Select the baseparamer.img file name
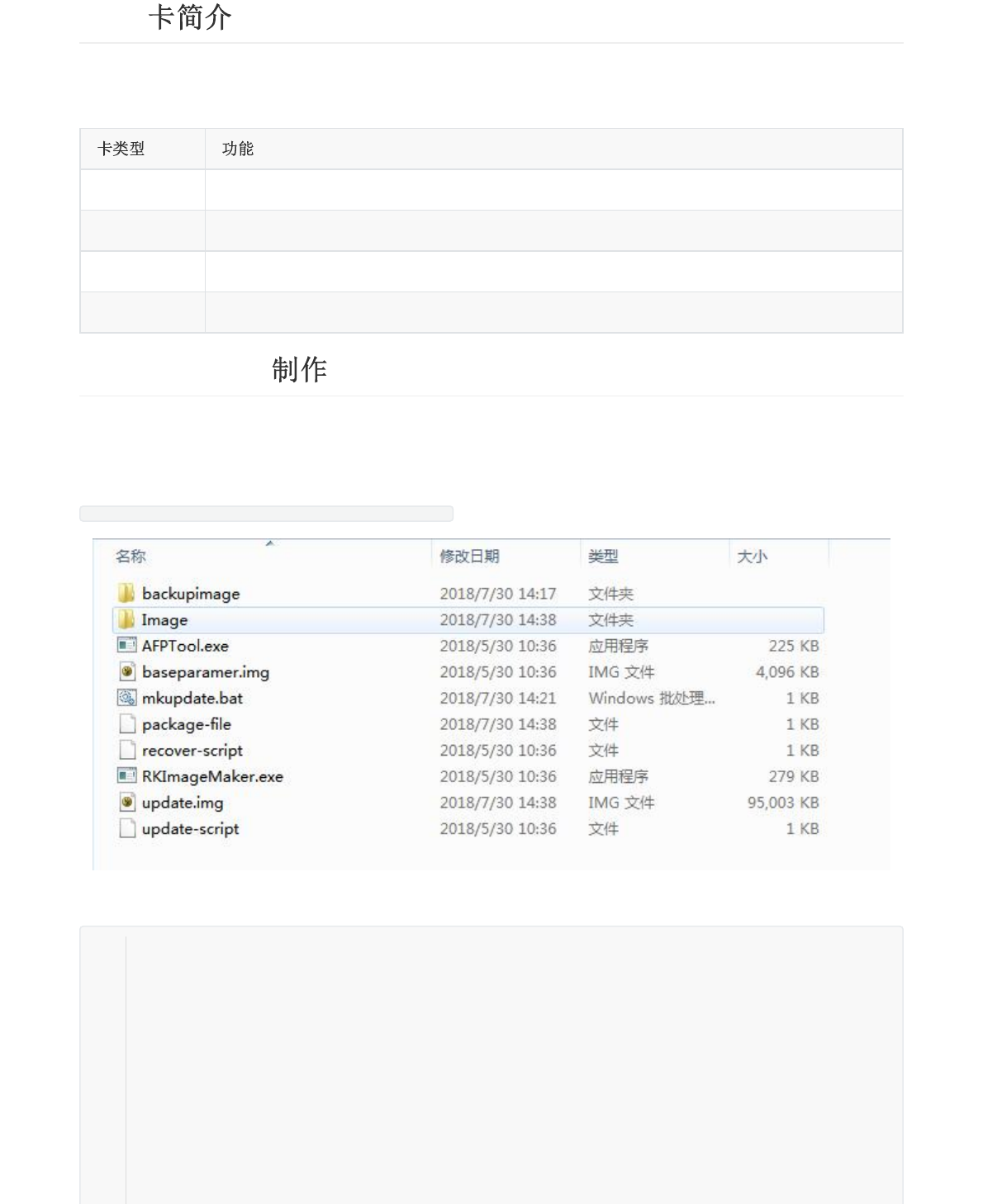 coord(206,672)
